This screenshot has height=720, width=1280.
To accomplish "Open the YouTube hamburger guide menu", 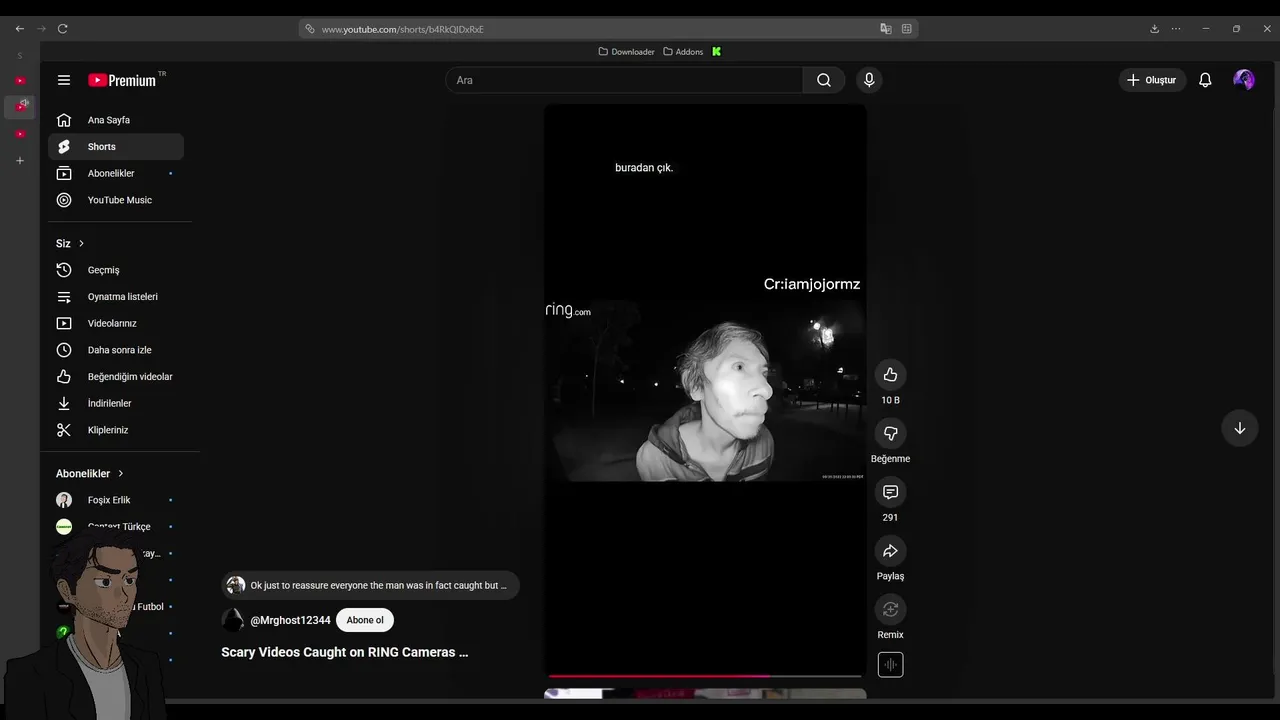I will click(64, 80).
